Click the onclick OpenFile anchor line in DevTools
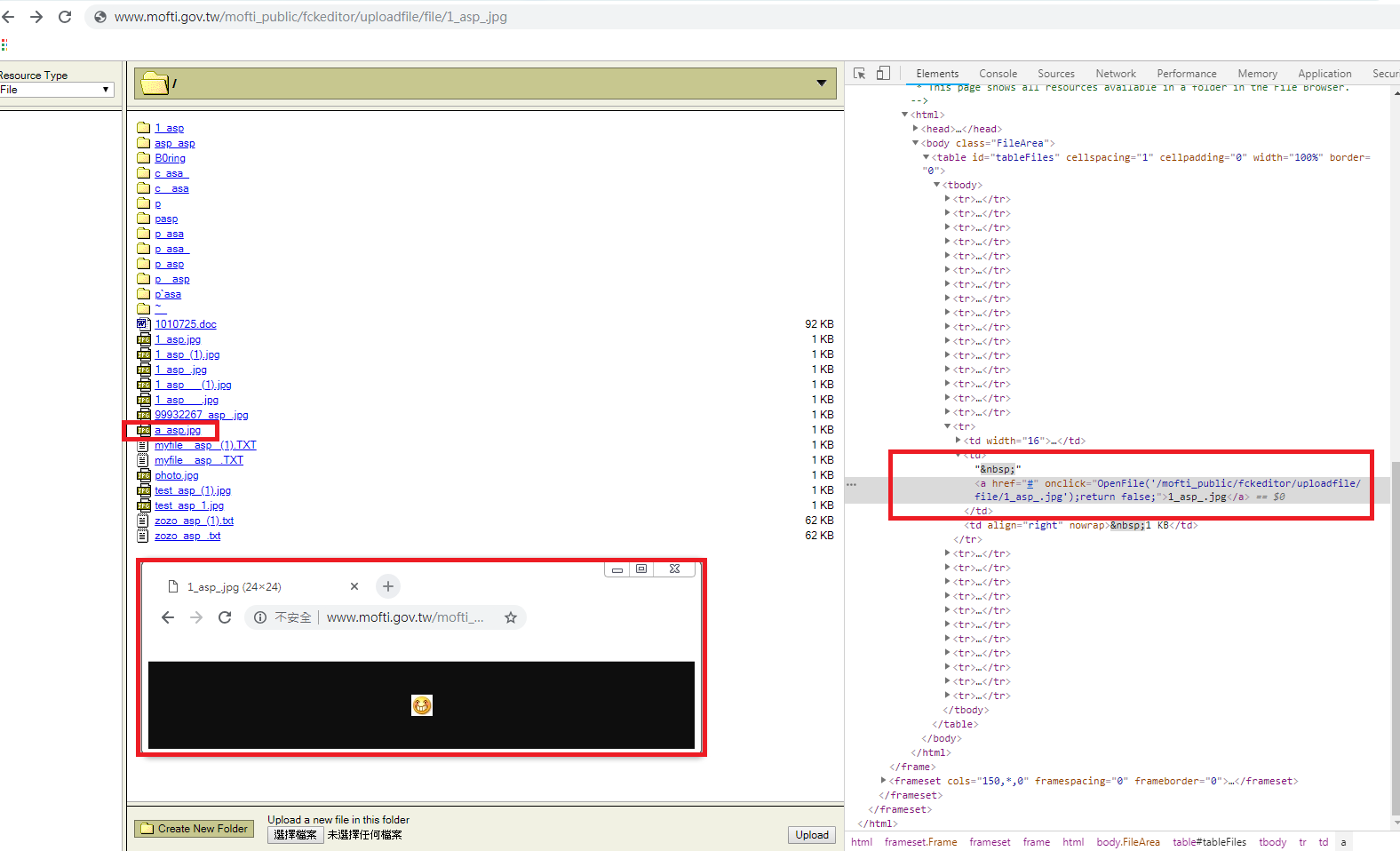This screenshot has width=1400, height=851. [1167, 490]
